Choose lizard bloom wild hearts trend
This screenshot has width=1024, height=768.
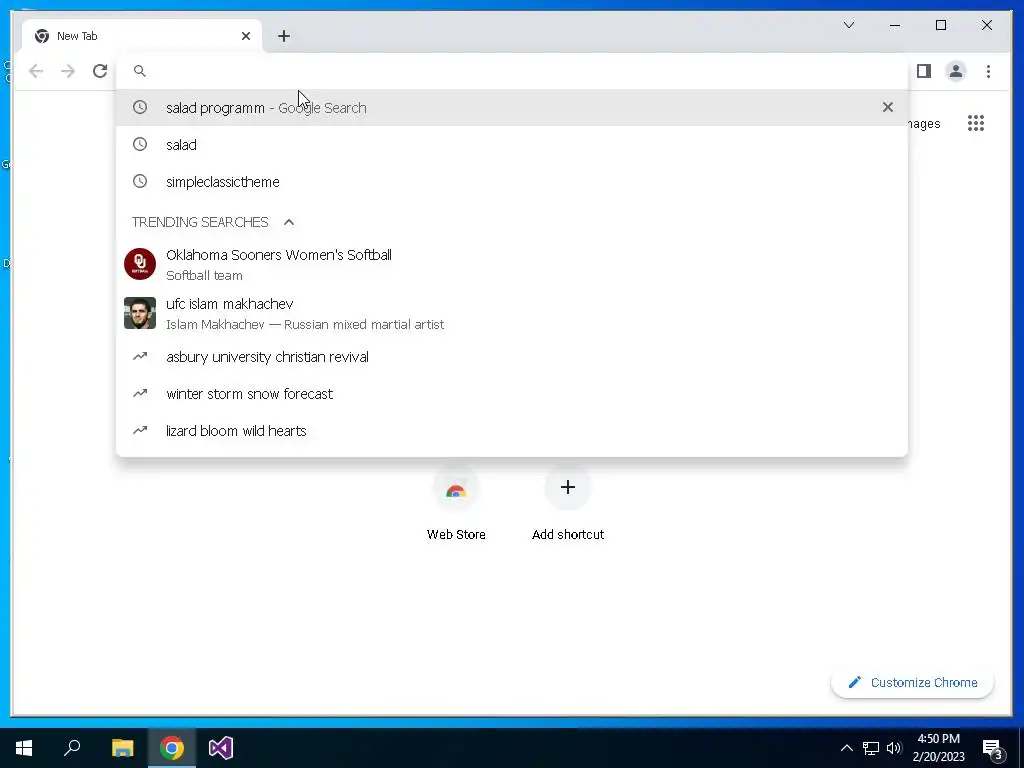click(511, 430)
